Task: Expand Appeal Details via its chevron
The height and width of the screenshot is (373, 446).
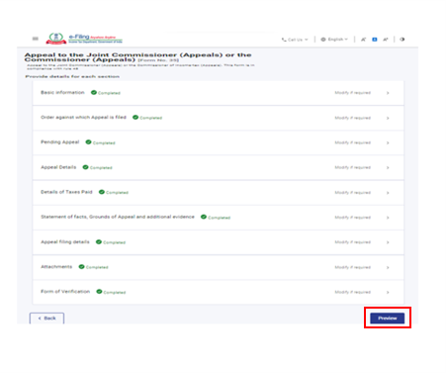Action: click(x=388, y=168)
